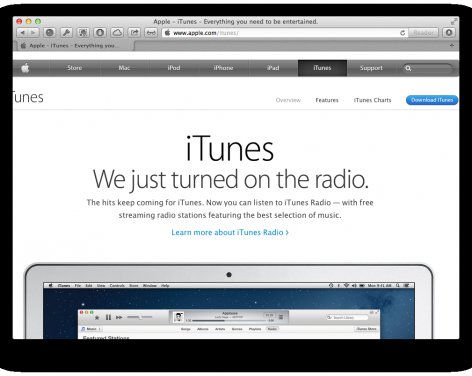Click the MacBook iTunes screenshot image
This screenshot has height=376, width=472.
click(229, 301)
